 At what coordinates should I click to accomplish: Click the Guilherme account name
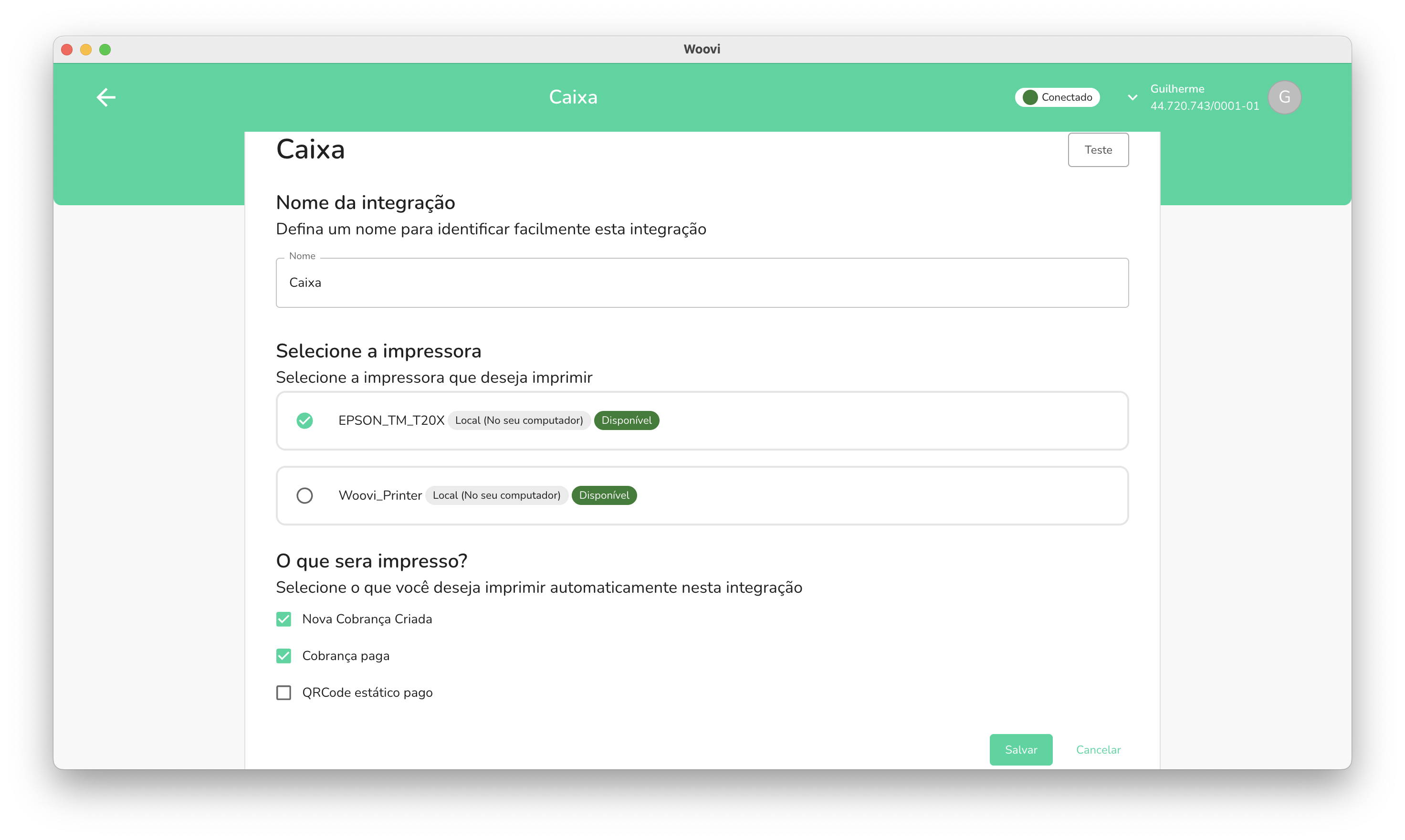[1177, 89]
